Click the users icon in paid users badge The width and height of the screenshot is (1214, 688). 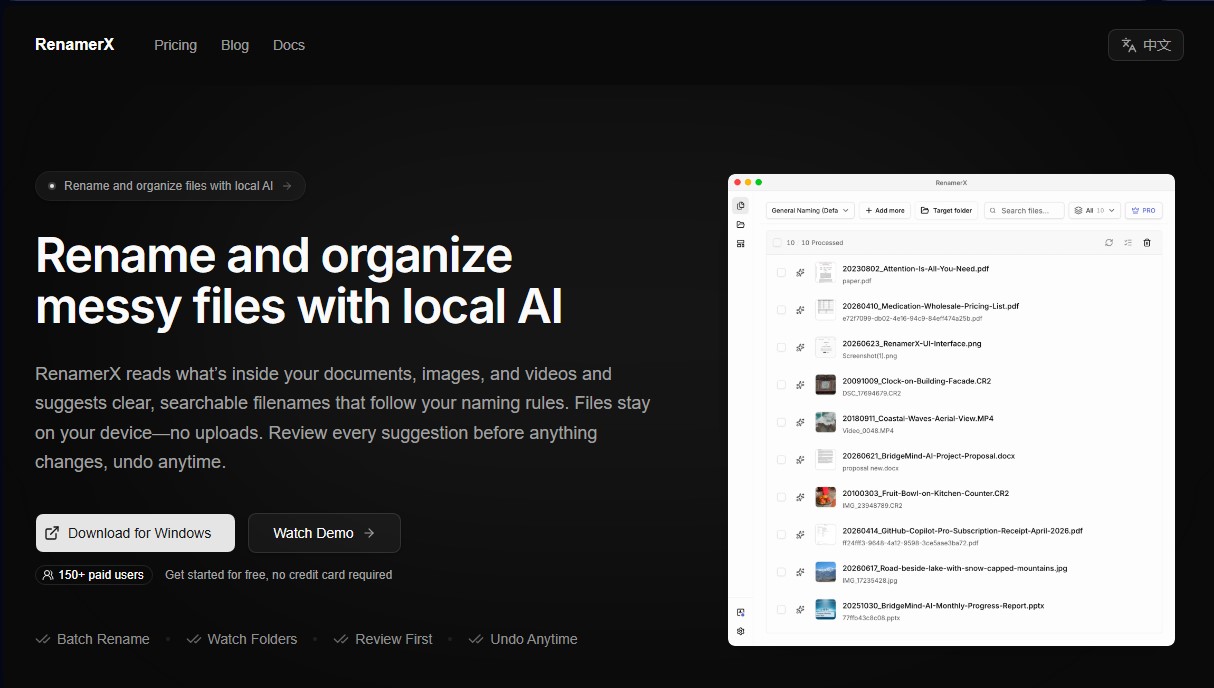[x=48, y=575]
